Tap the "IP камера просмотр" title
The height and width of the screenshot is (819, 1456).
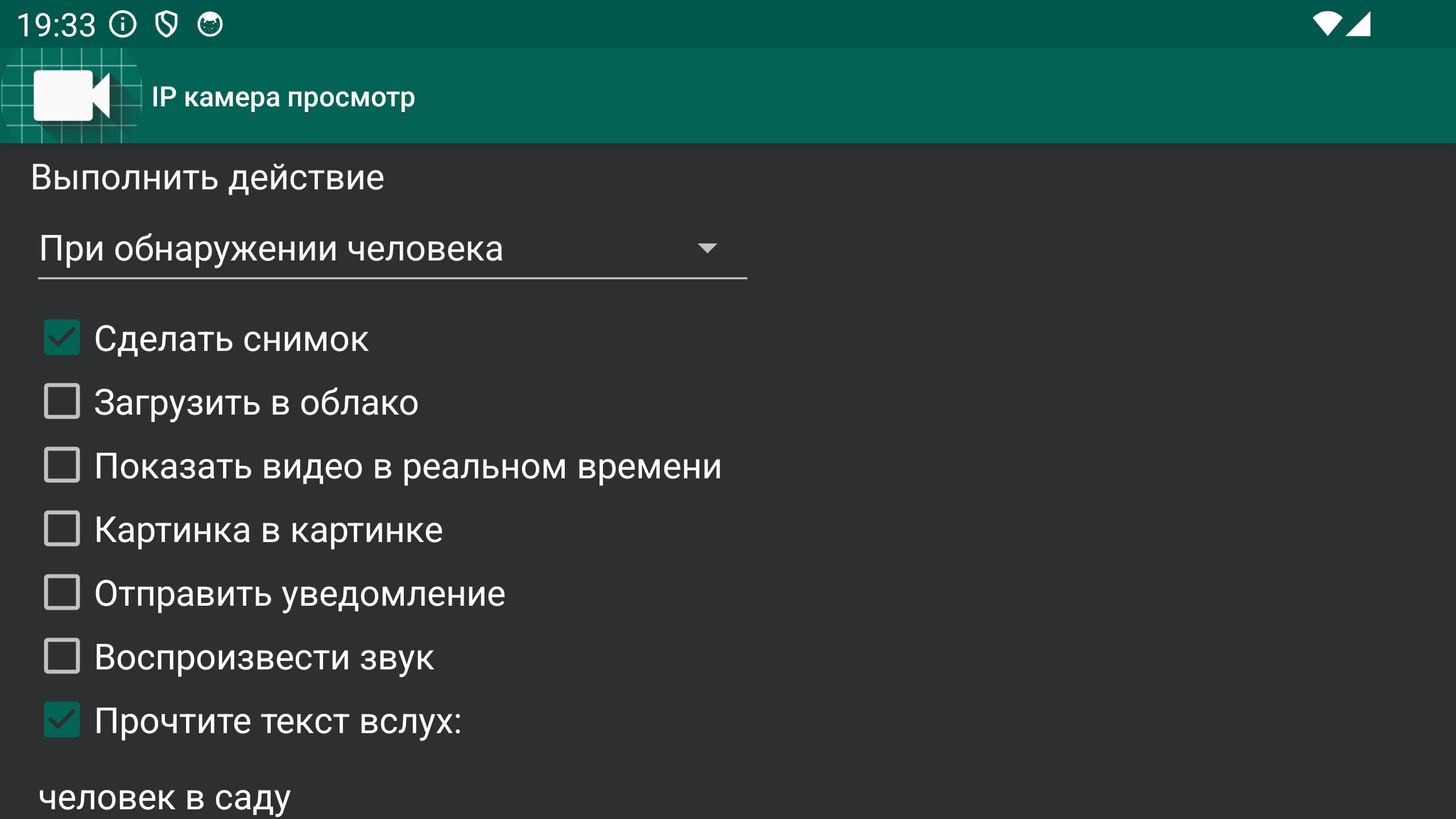283,97
